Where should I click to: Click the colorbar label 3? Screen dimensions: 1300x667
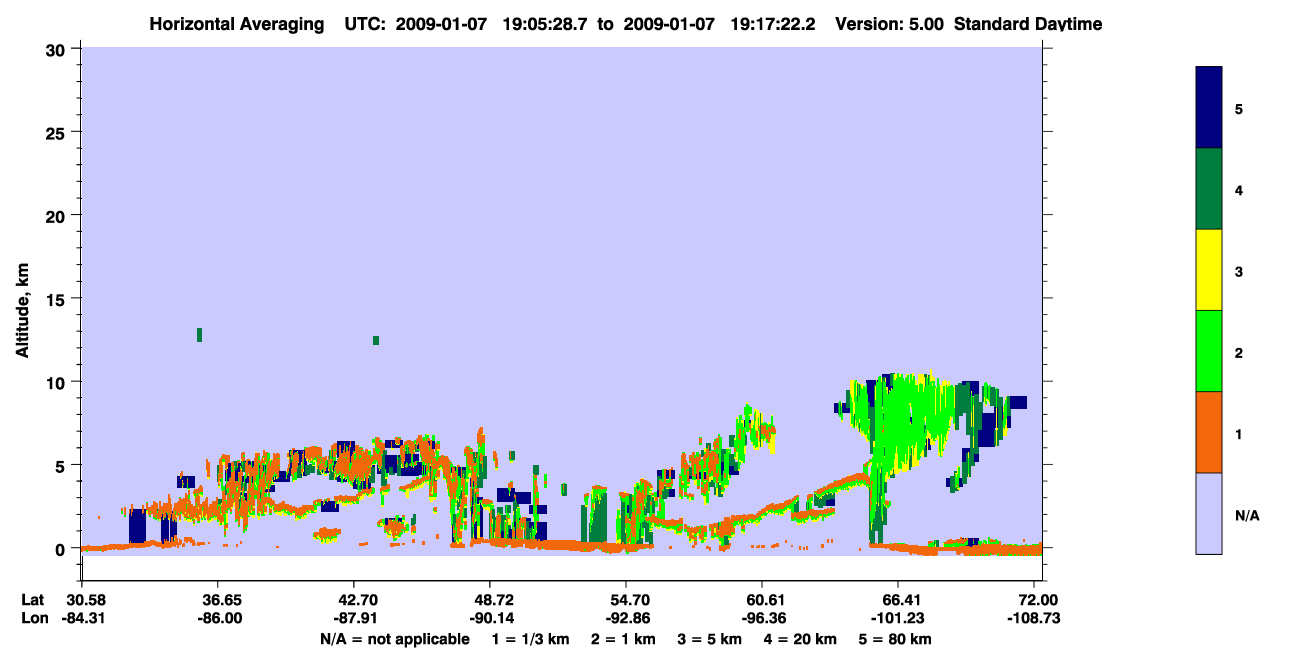(1239, 271)
